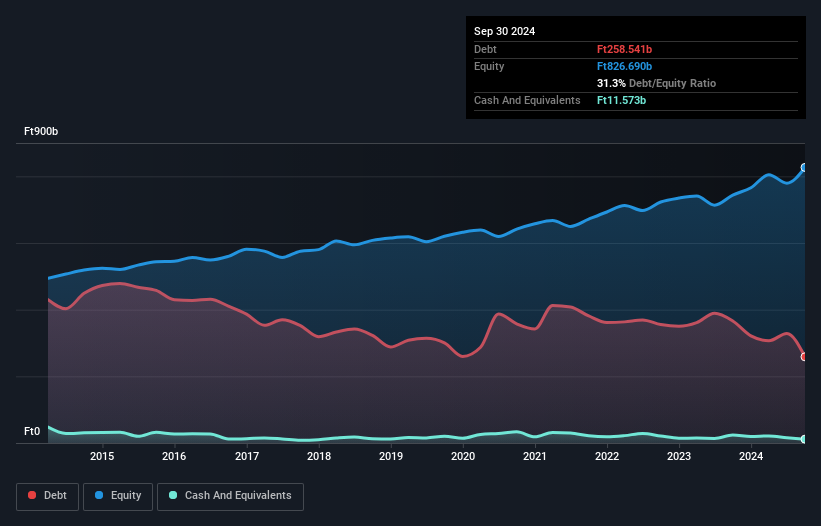Viewport: 821px width, 526px height.
Task: Click the 2021 x-axis label
Action: click(535, 456)
